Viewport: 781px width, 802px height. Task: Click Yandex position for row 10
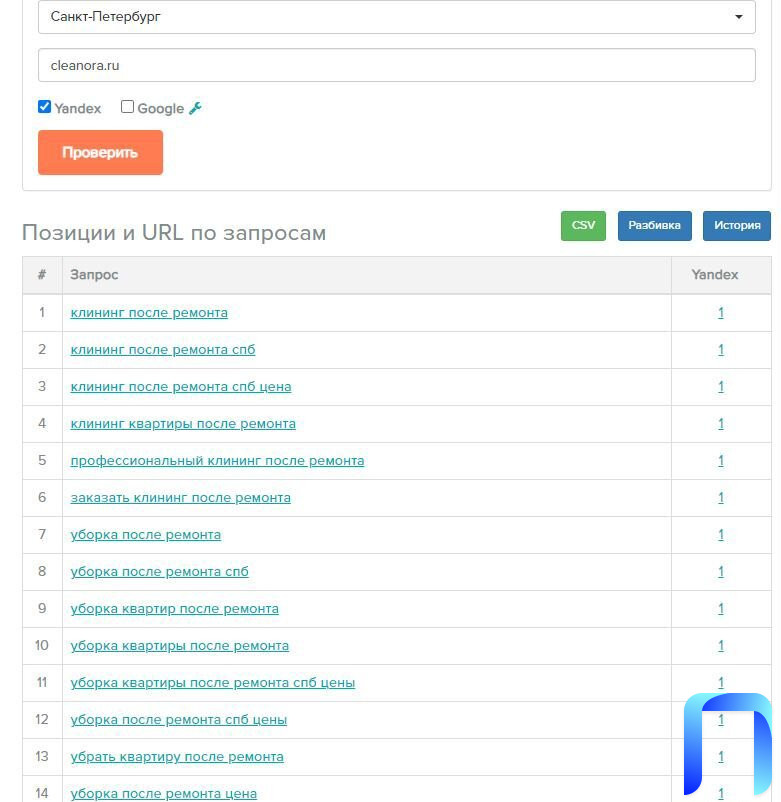721,645
